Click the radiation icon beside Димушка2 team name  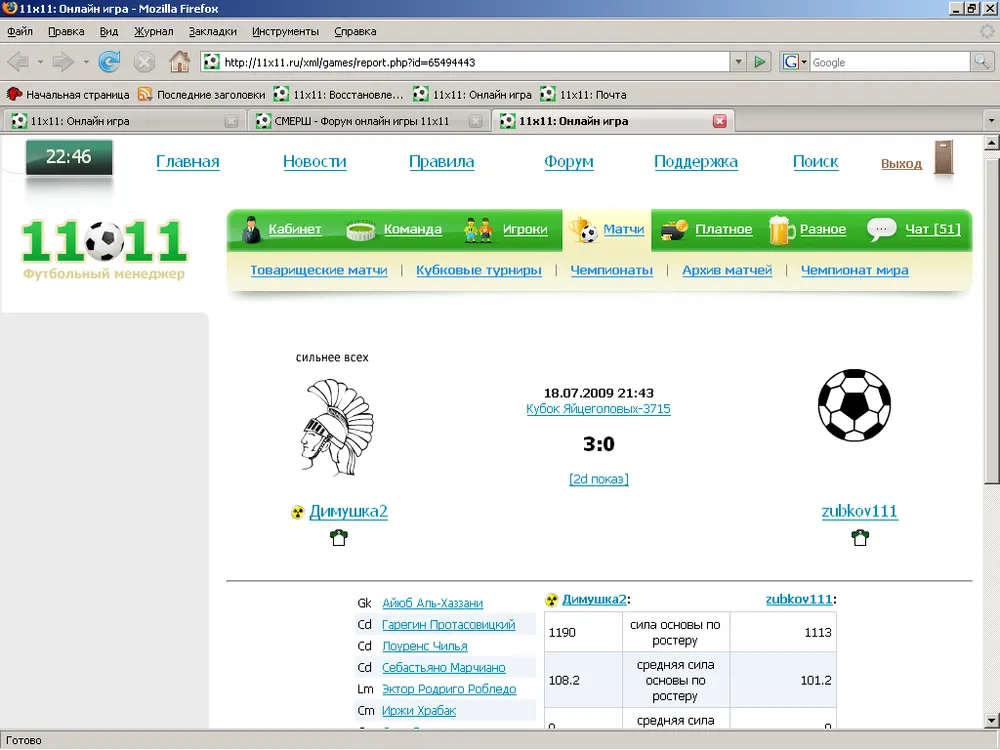pyautogui.click(x=297, y=512)
